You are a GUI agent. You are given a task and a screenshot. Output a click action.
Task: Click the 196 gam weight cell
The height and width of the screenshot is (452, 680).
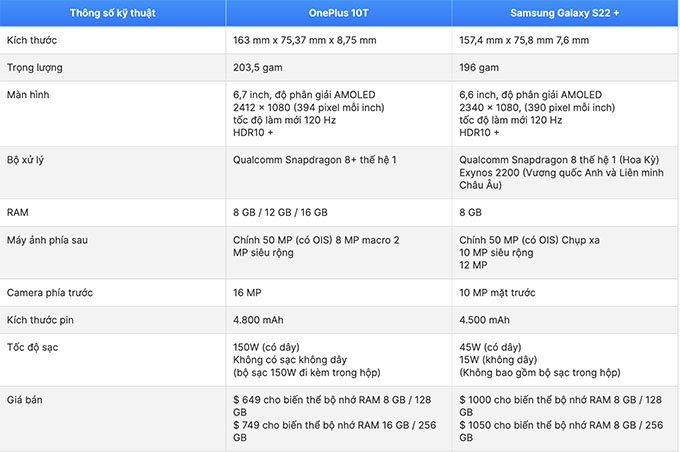tap(479, 68)
